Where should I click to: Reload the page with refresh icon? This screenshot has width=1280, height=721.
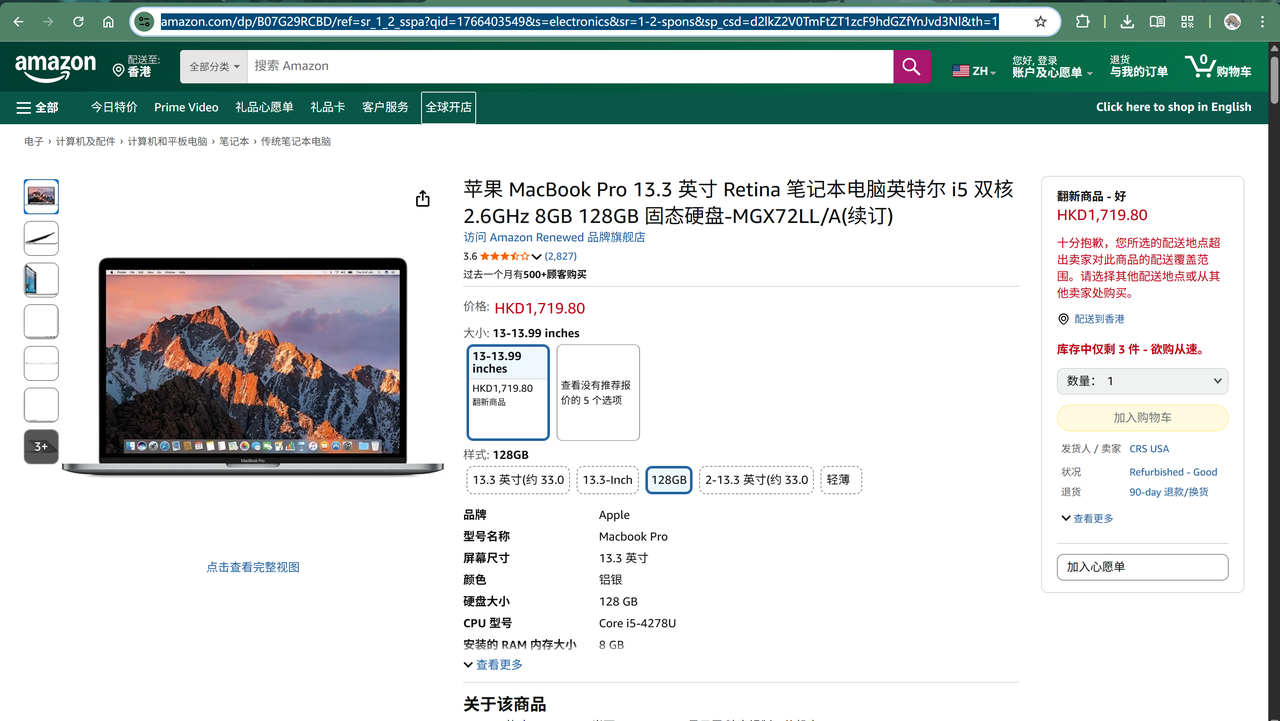[x=78, y=21]
